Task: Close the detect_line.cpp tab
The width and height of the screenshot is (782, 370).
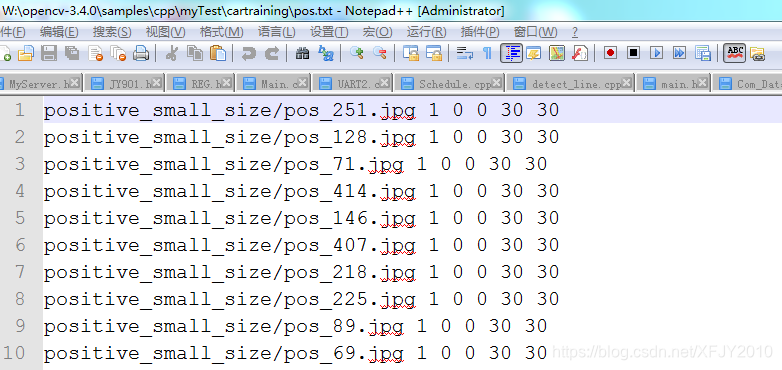Action: tap(627, 83)
